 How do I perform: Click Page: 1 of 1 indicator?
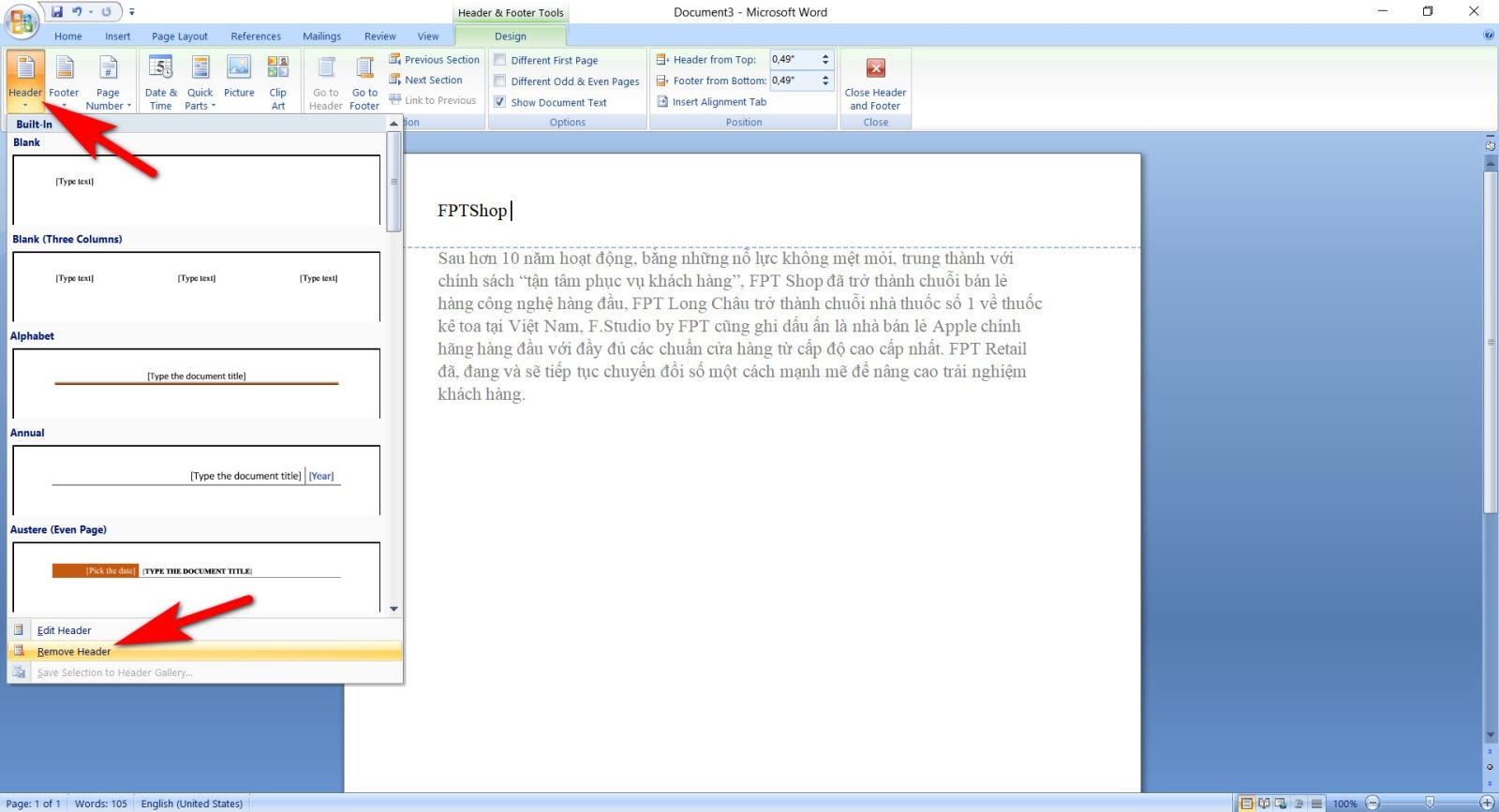33,804
